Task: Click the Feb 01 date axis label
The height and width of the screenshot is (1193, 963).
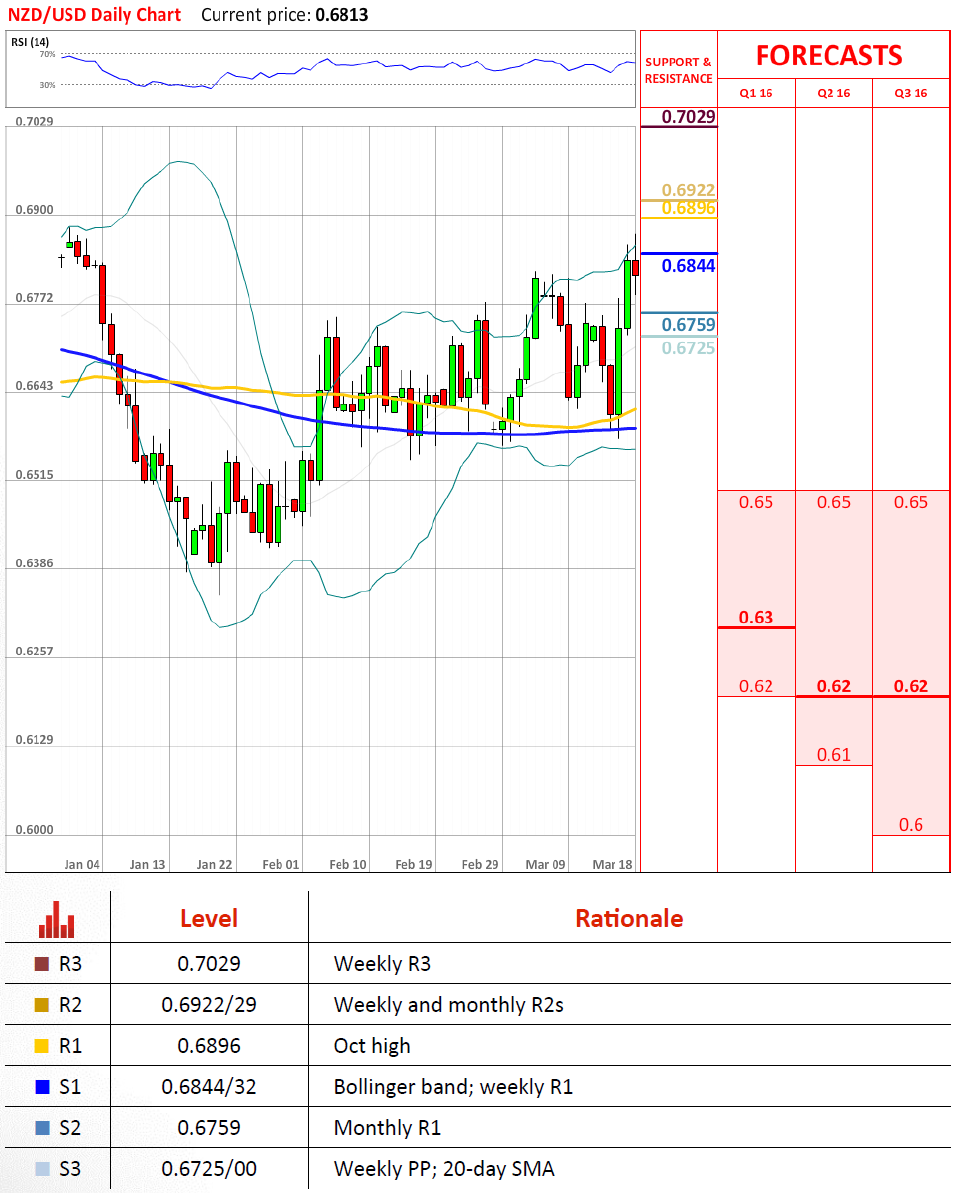Action: click(x=281, y=864)
